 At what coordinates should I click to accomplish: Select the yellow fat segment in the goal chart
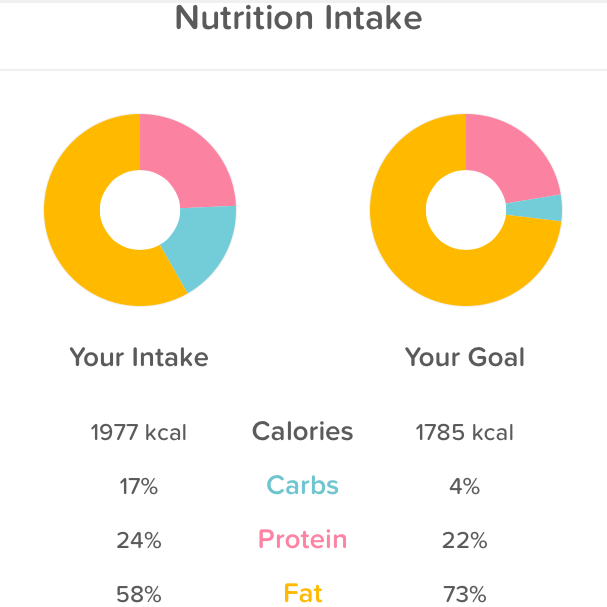[420, 260]
